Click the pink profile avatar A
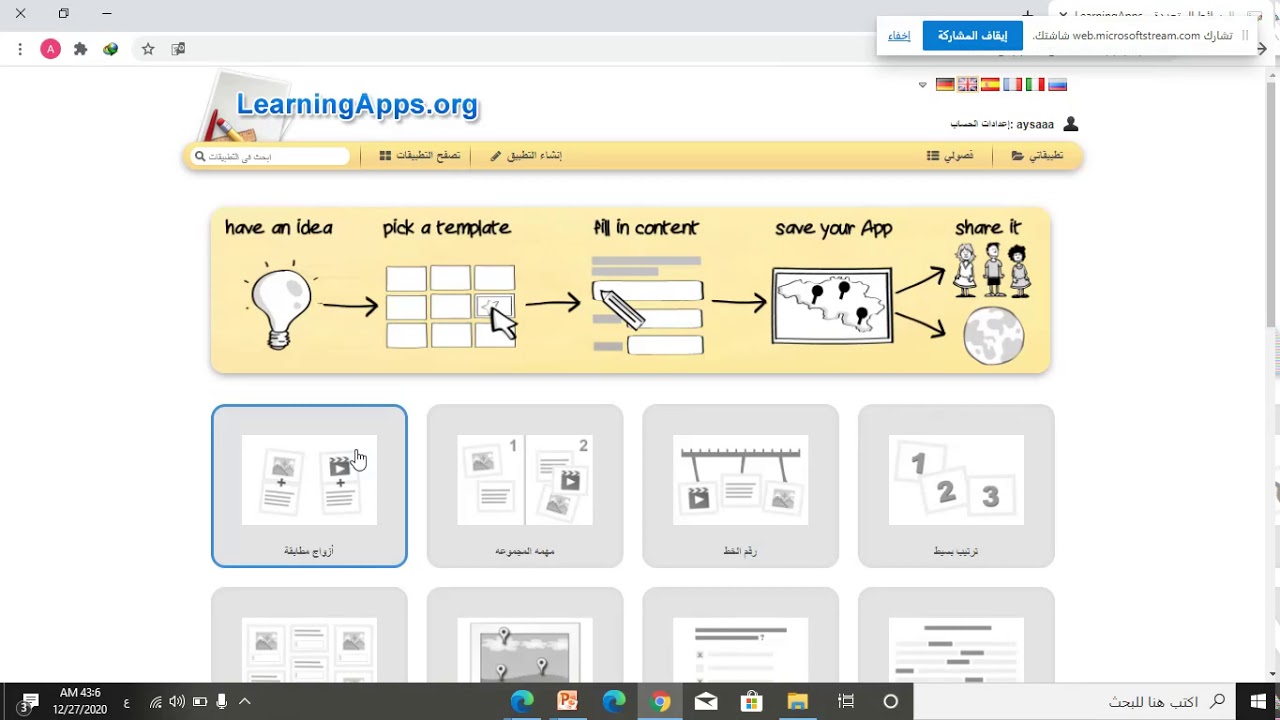1280x720 pixels. coord(50,49)
